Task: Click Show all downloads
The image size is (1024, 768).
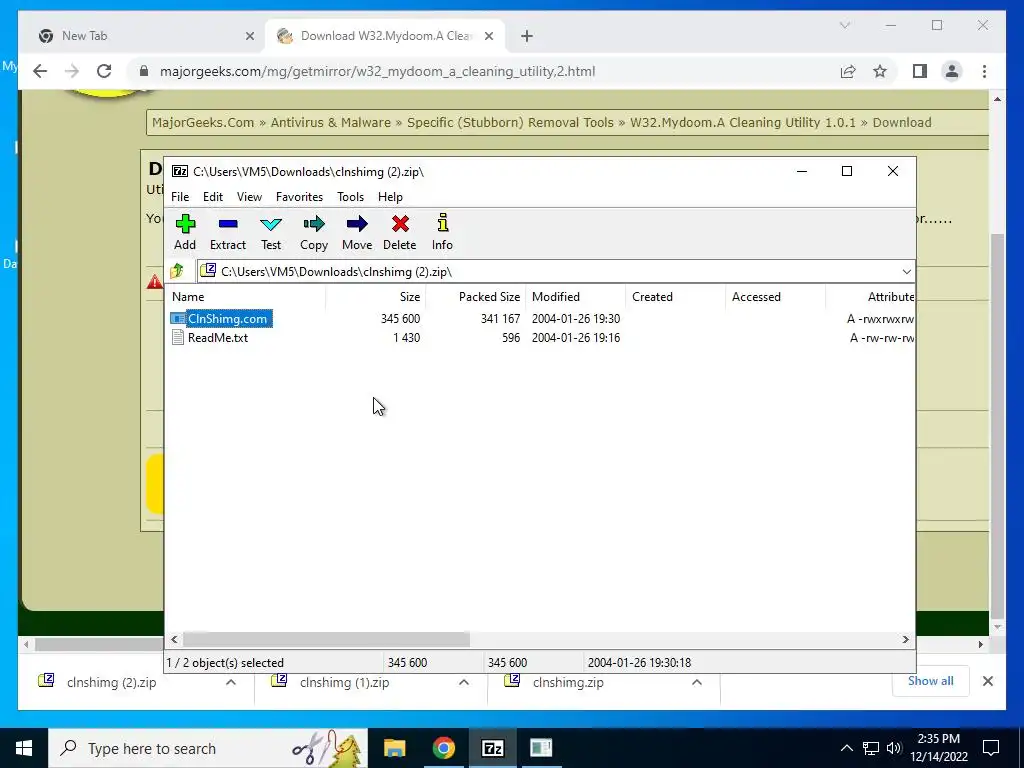Action: click(931, 680)
